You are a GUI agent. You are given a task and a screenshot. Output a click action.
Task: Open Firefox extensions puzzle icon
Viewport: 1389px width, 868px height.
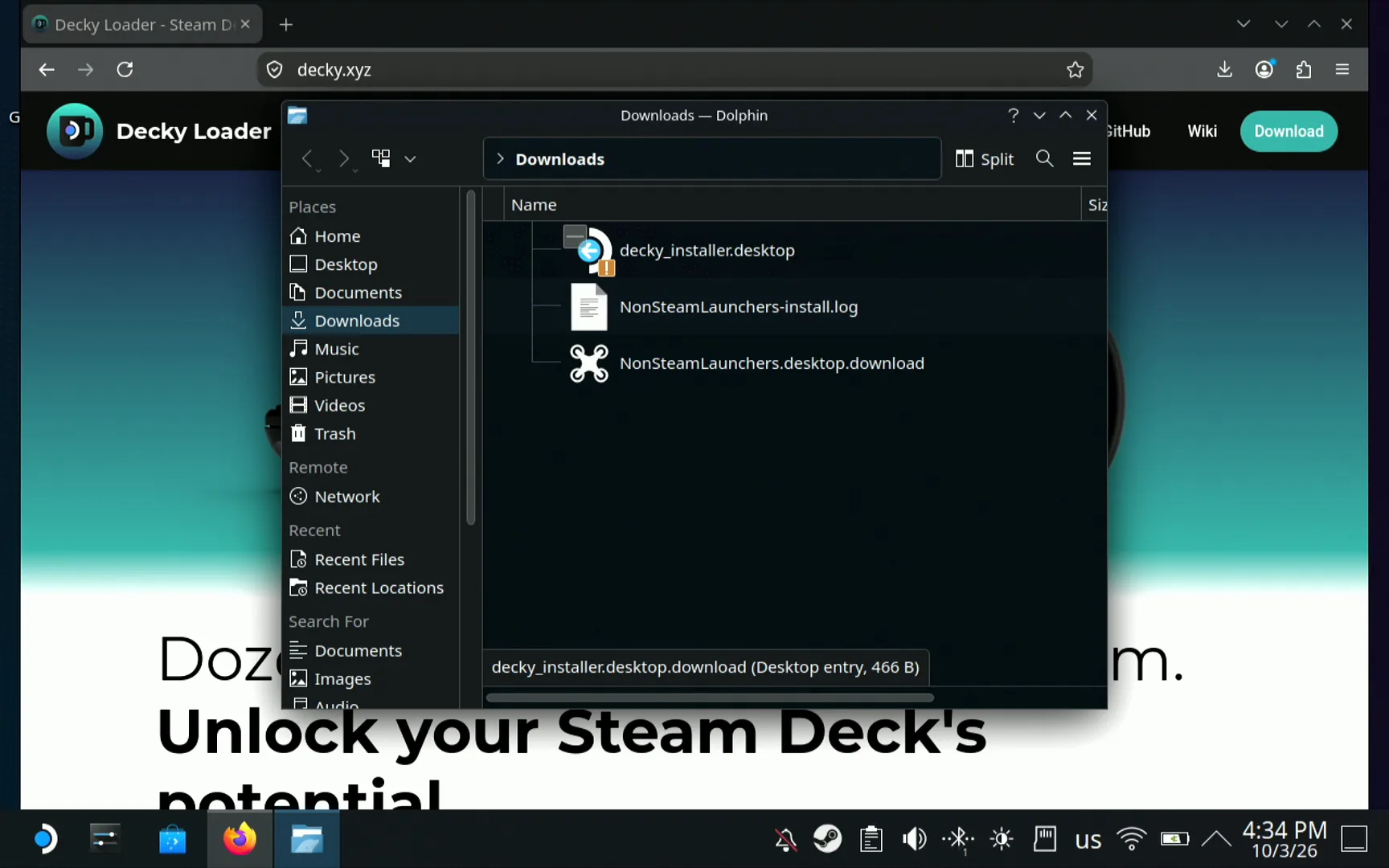[1304, 70]
